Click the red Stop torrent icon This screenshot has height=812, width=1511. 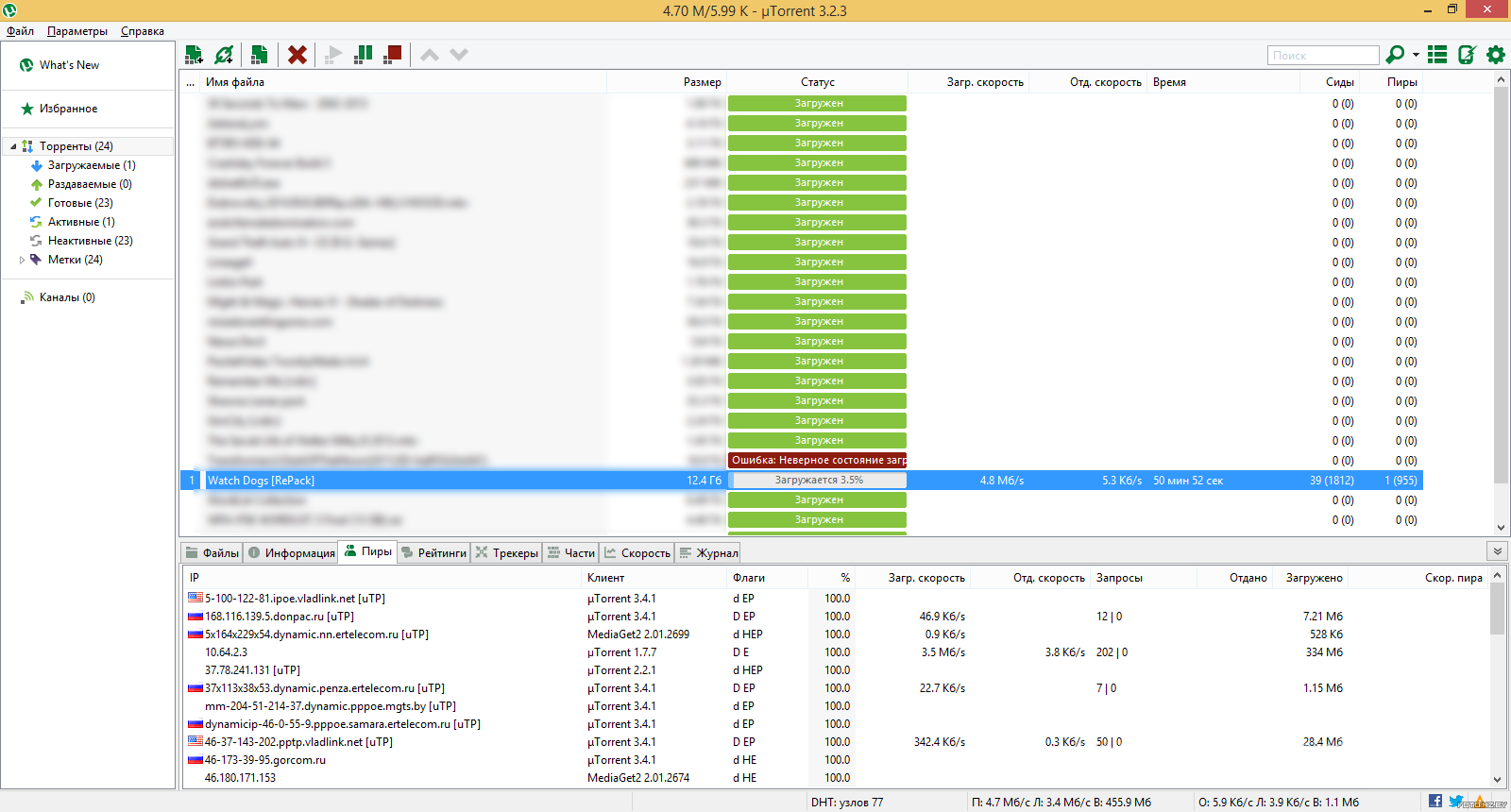coord(393,55)
